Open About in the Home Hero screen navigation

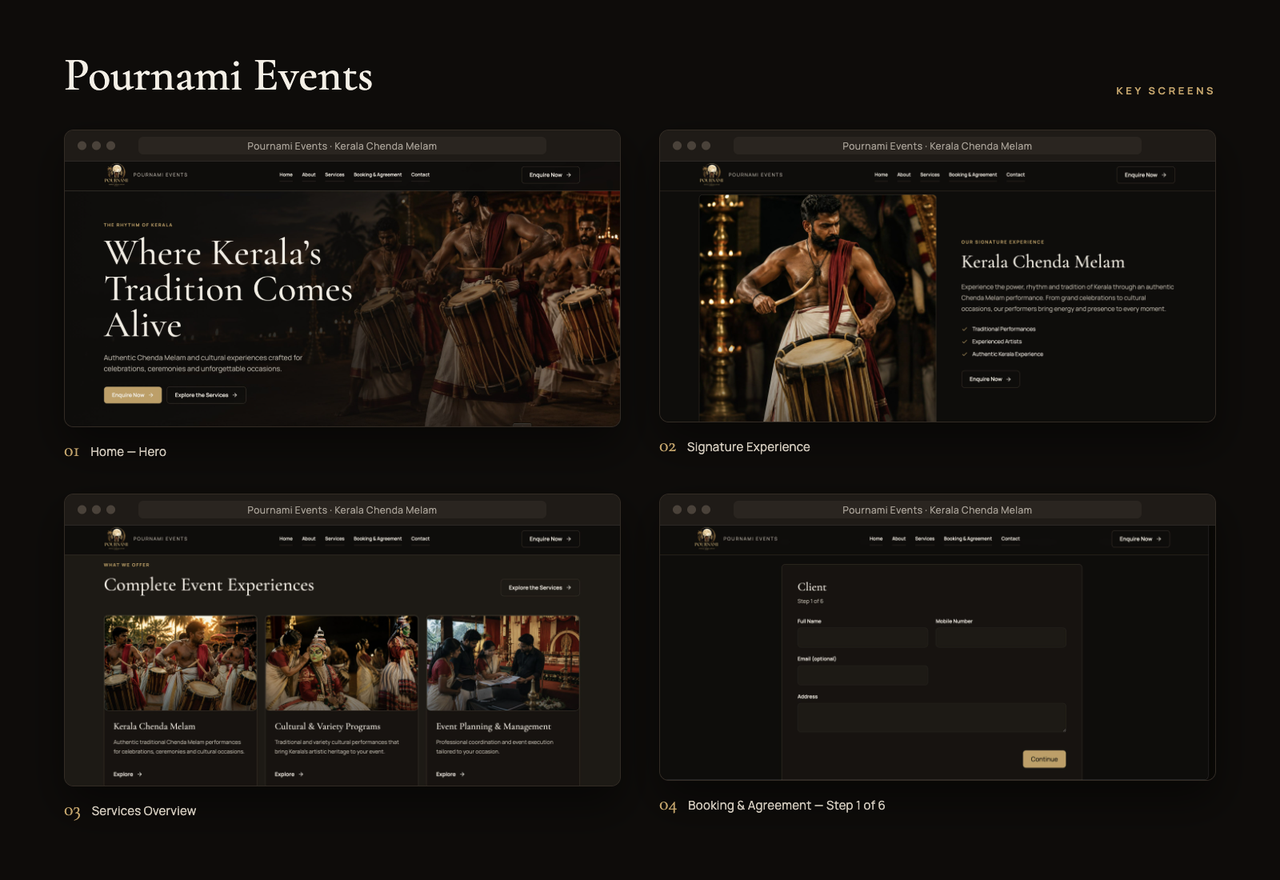[309, 175]
